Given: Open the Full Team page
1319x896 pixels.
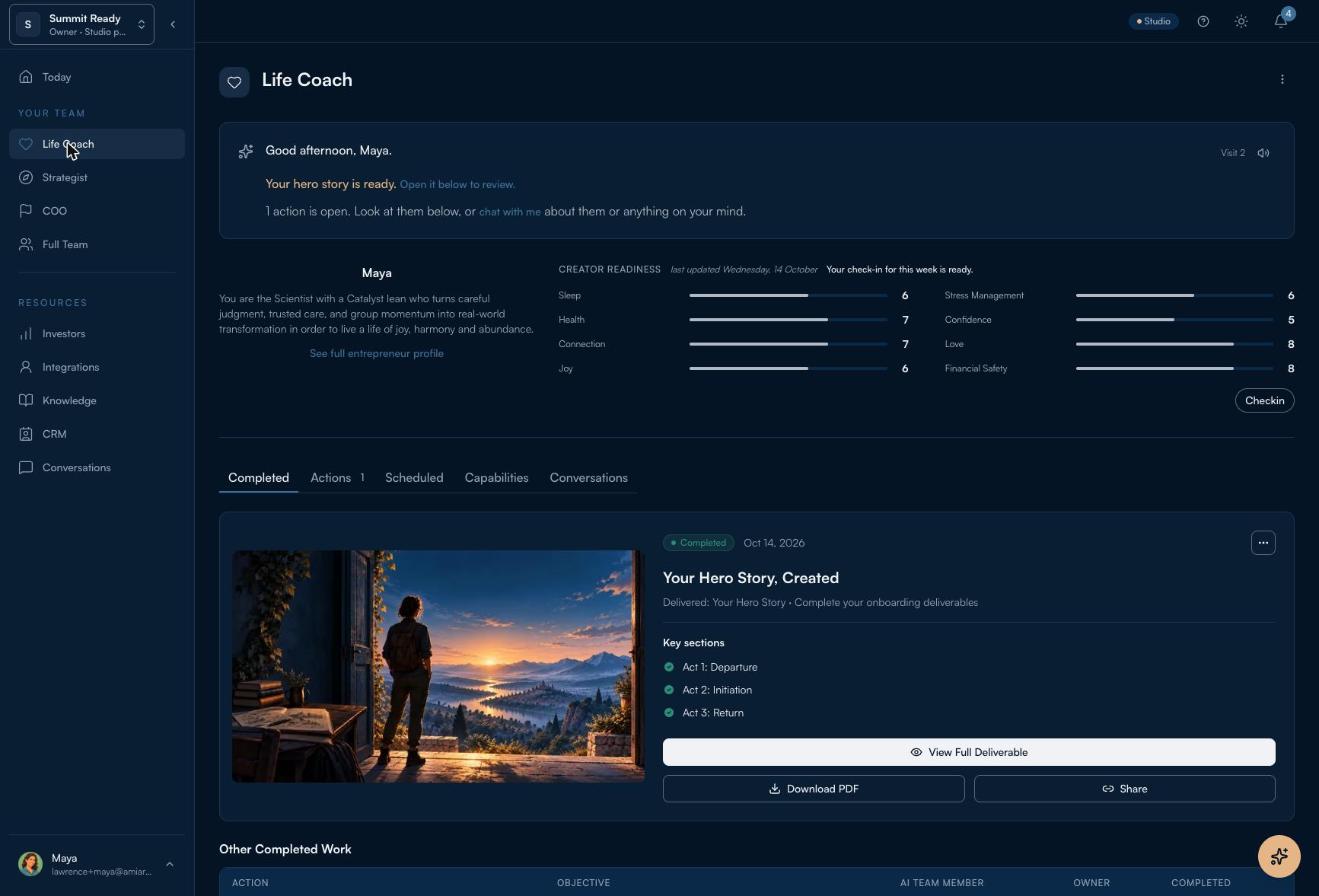Looking at the screenshot, I should click(97, 244).
